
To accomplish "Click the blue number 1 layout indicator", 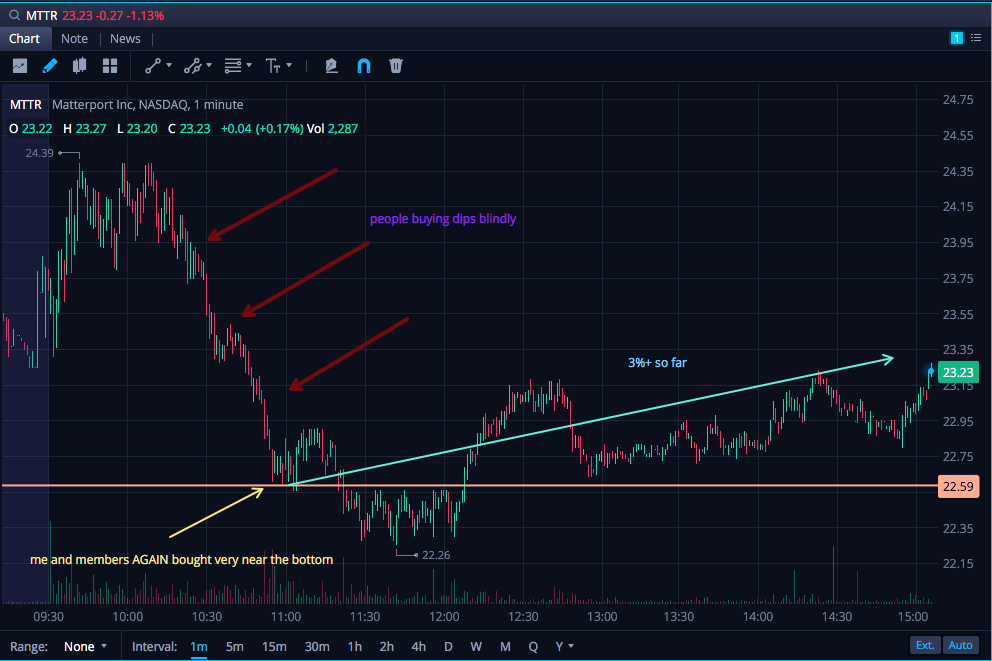I will tap(957, 39).
